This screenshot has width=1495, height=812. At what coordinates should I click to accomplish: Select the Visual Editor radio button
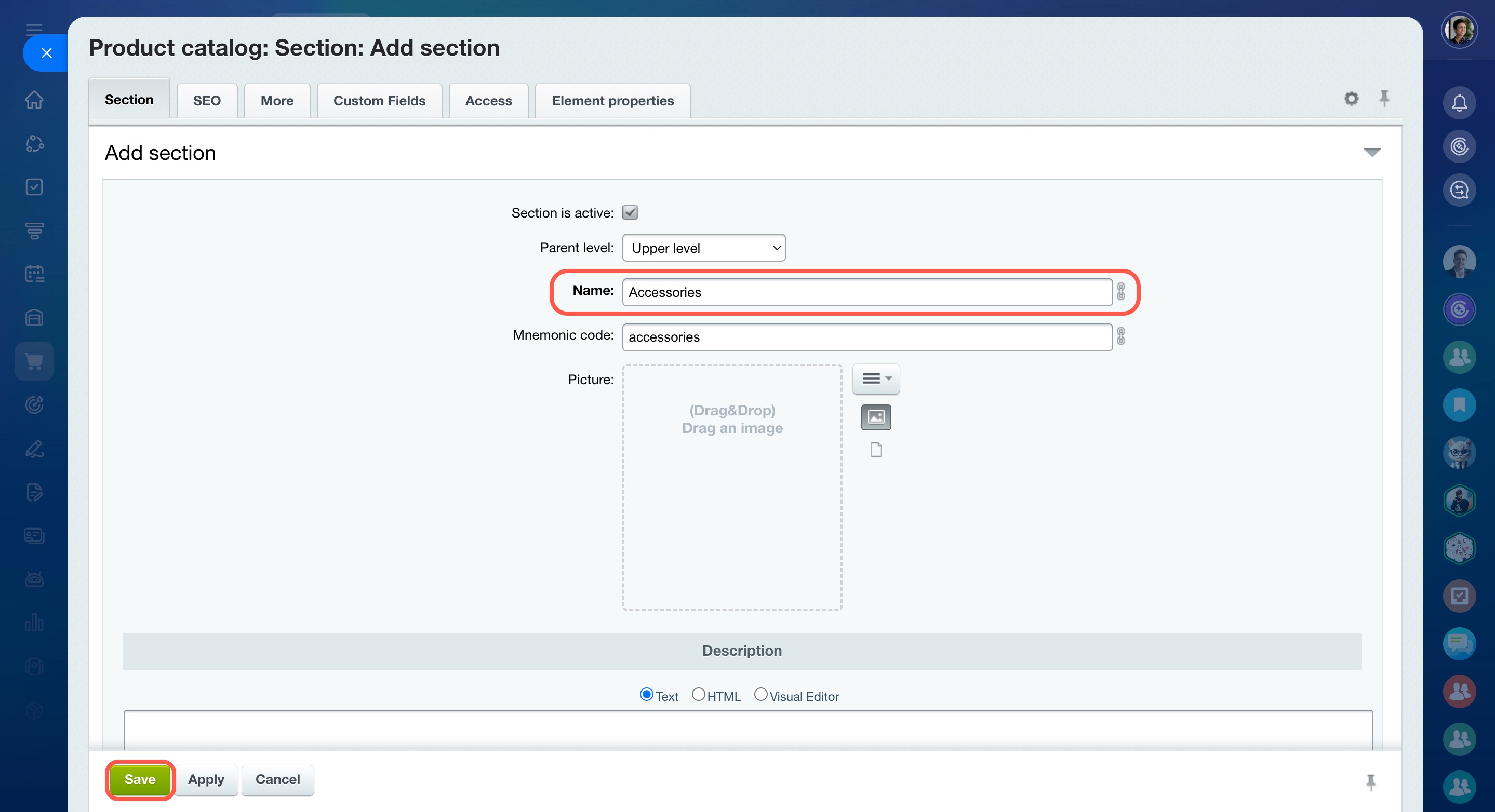pos(760,694)
